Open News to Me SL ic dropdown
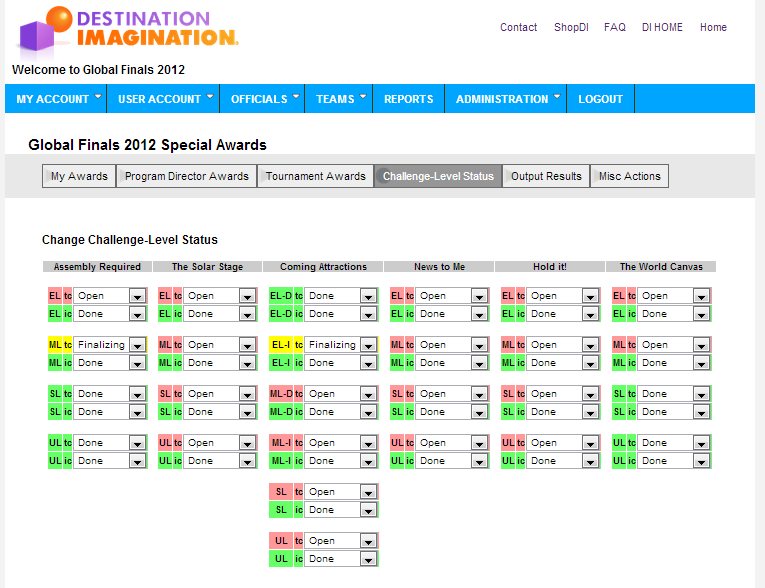Image resolution: width=765 pixels, height=588 pixels. point(452,412)
